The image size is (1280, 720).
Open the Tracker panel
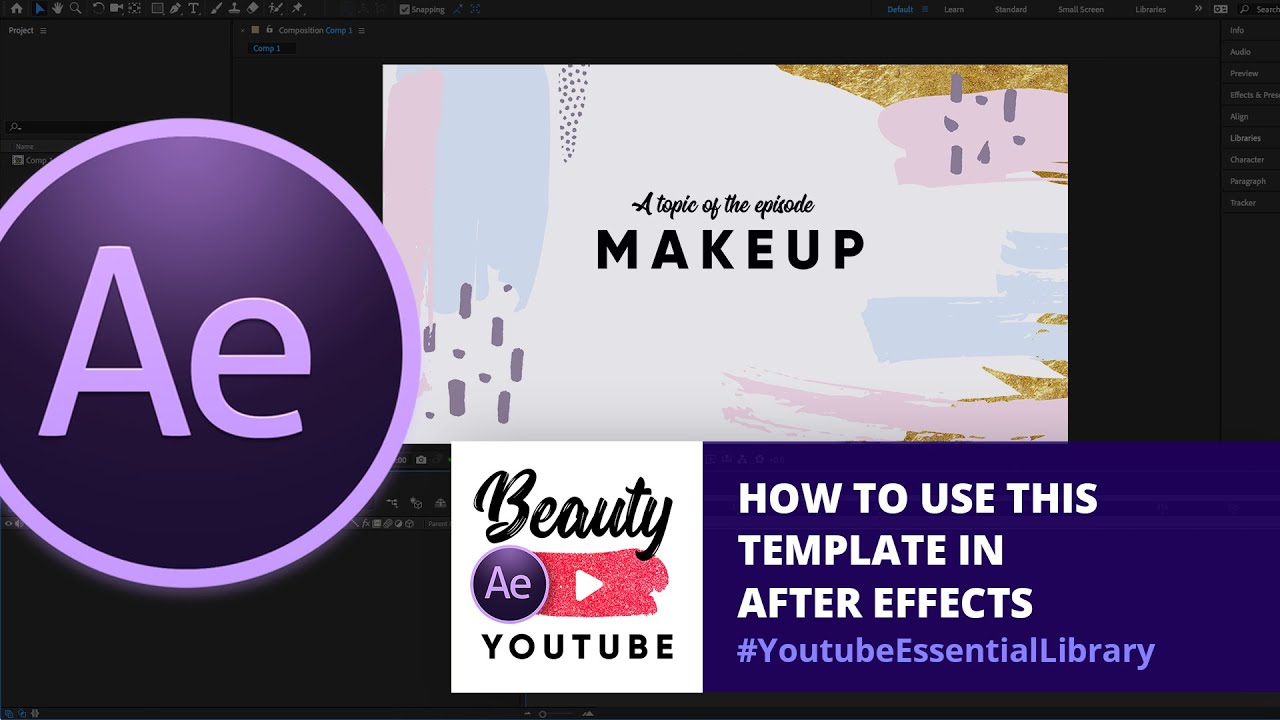[1243, 203]
